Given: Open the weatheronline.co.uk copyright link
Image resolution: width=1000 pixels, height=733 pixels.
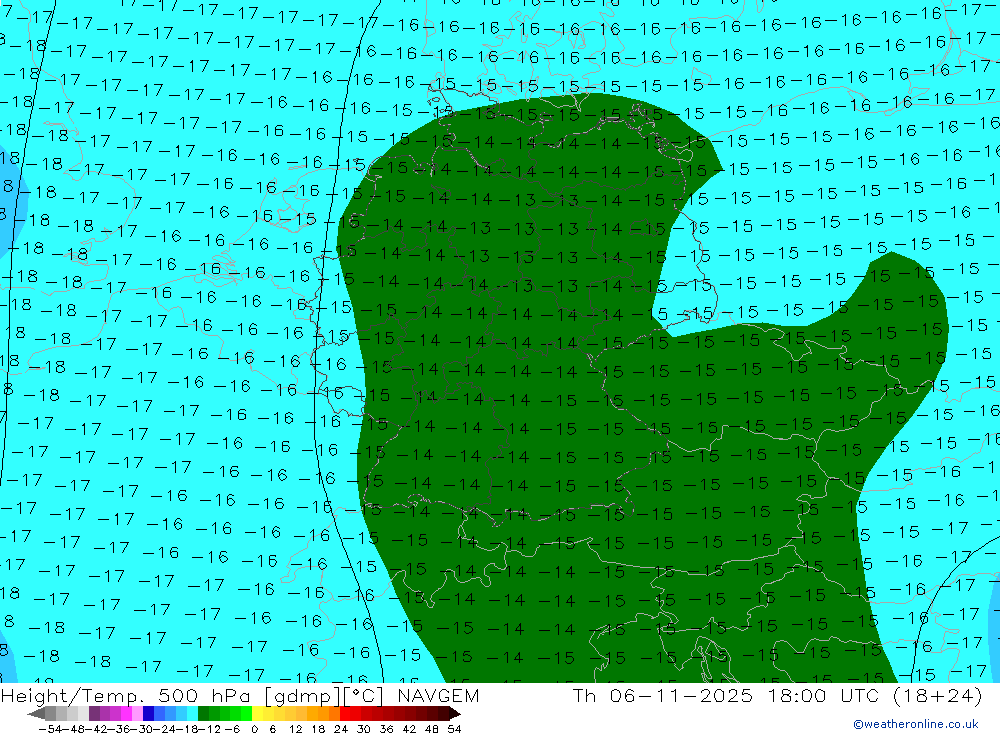Looking at the screenshot, I should pos(916,724).
